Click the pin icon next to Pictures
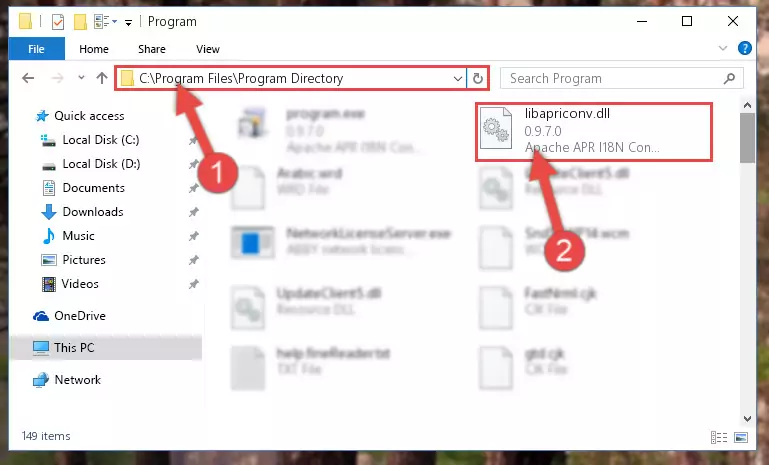Screen dimensions: 769x465 [194, 260]
